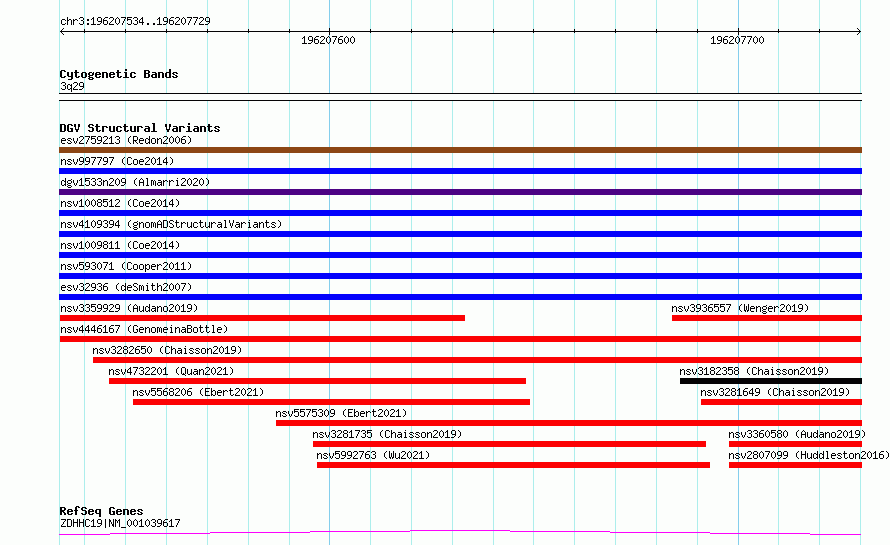Select nsv3281649 (Chaisson2019) variant label
This screenshot has width=890, height=545.
pyautogui.click(x=775, y=392)
